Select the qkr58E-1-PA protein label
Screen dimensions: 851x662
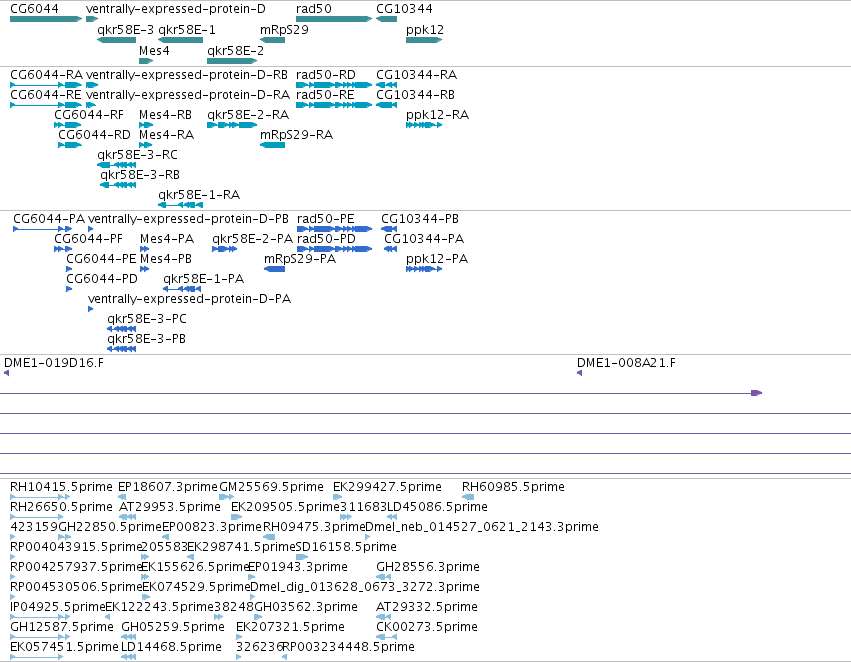tap(204, 279)
